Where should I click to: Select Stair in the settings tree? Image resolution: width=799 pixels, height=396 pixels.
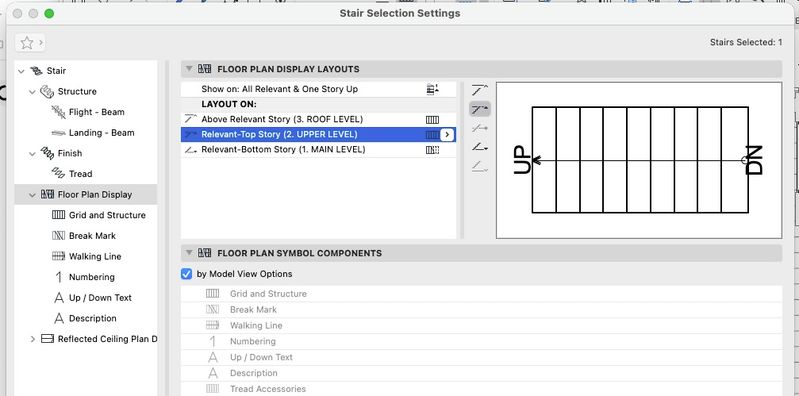click(x=56, y=71)
